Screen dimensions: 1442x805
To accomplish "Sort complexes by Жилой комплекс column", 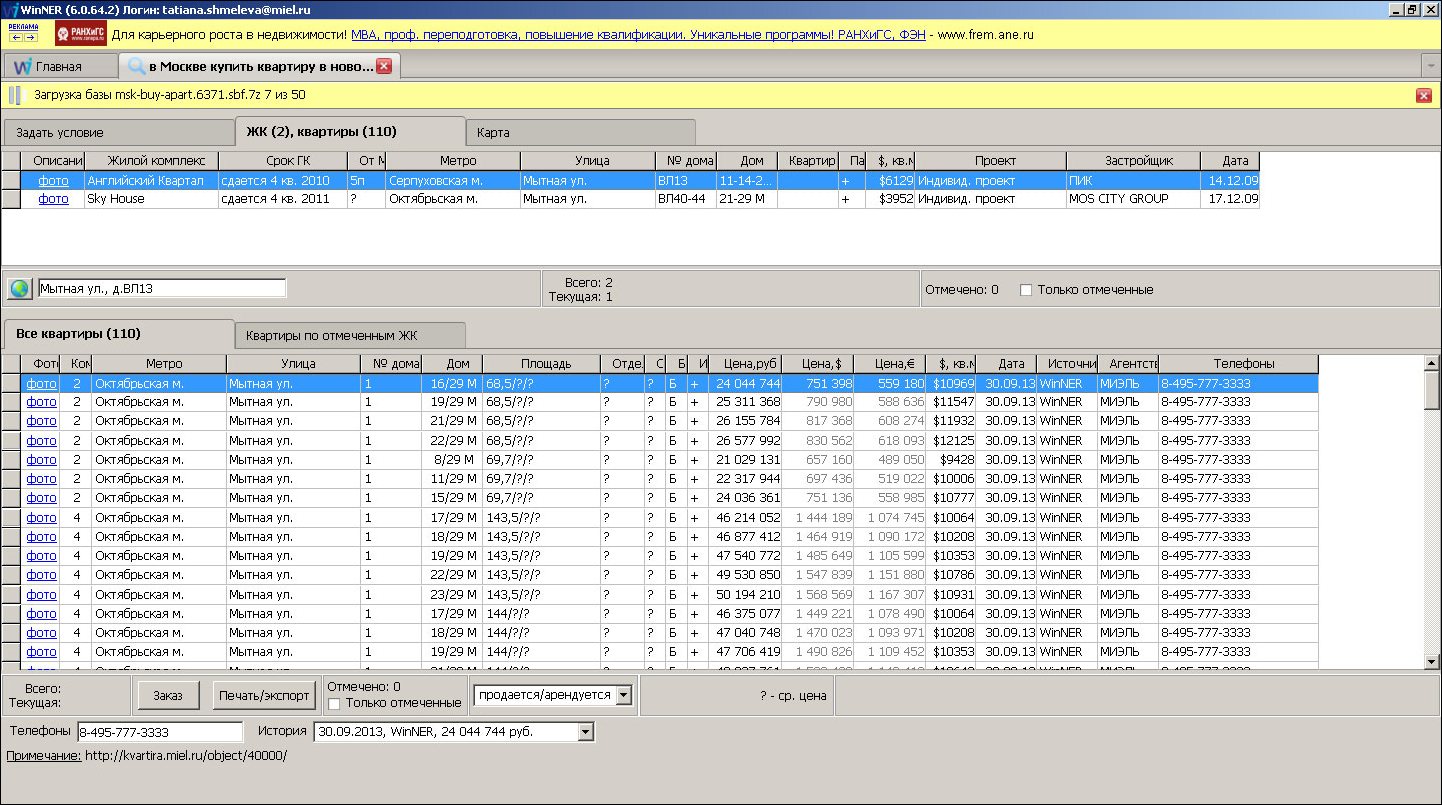I will tap(151, 161).
